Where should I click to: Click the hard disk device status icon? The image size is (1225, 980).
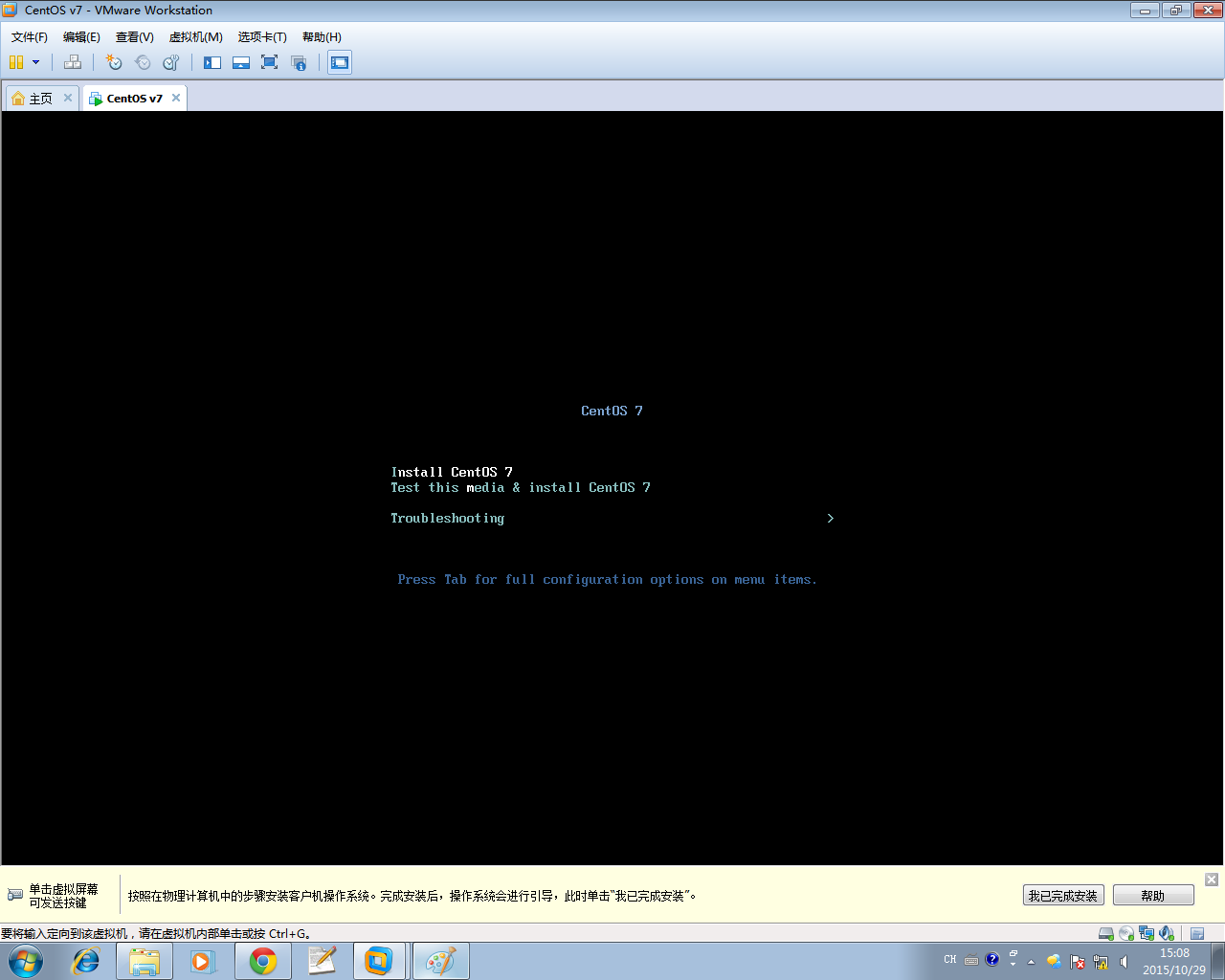coord(1106,933)
